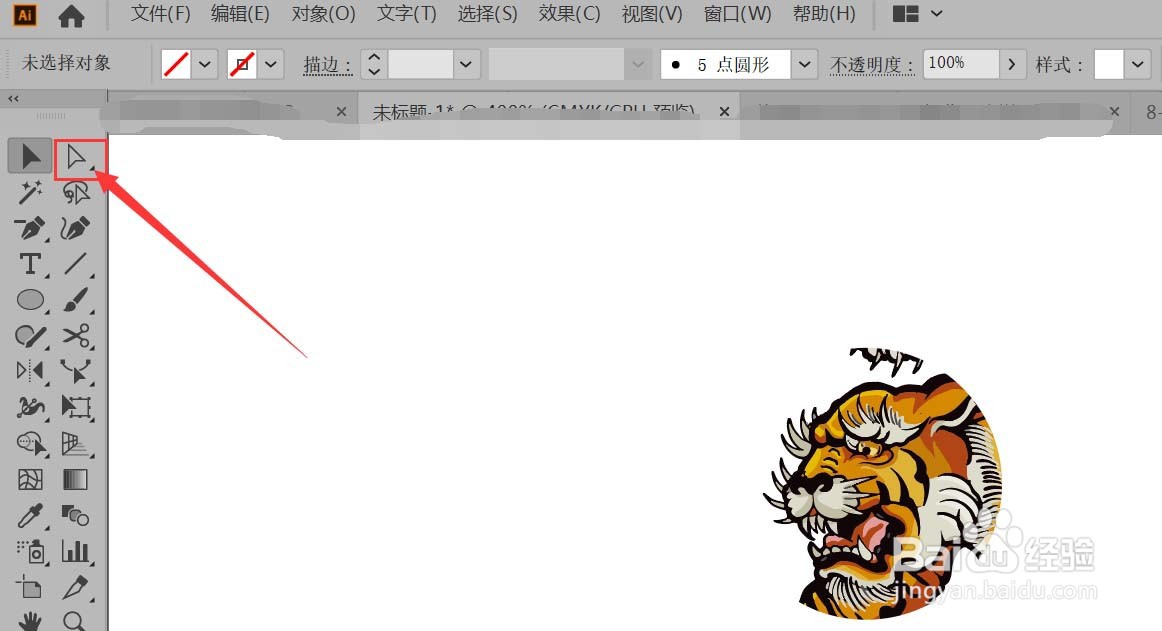
Task: Choose the Reflect tool
Action: [x=30, y=371]
